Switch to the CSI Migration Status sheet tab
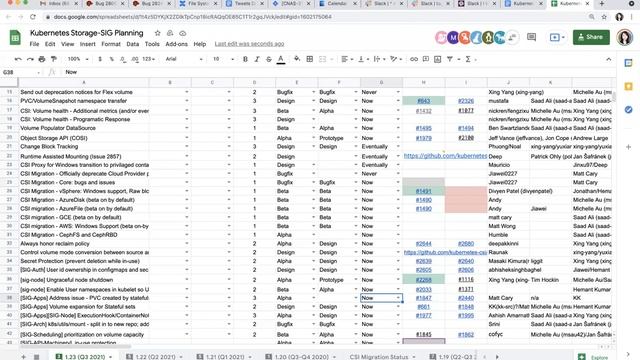The height and width of the screenshot is (360, 640). coord(378,357)
